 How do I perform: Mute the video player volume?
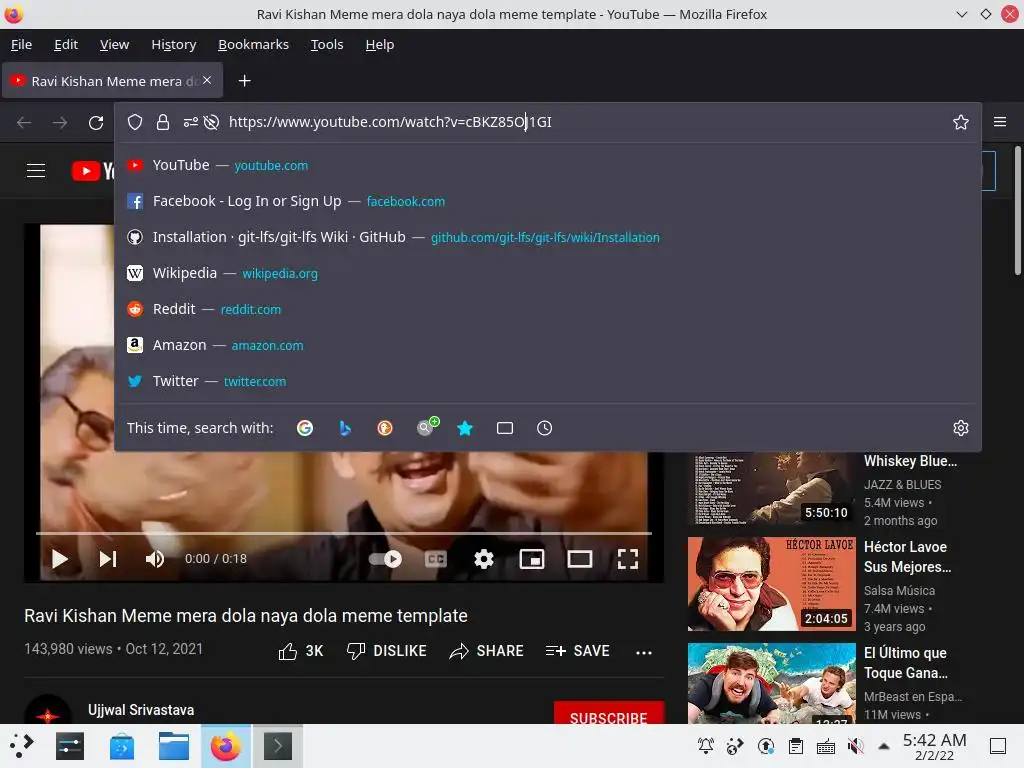pyautogui.click(x=155, y=559)
